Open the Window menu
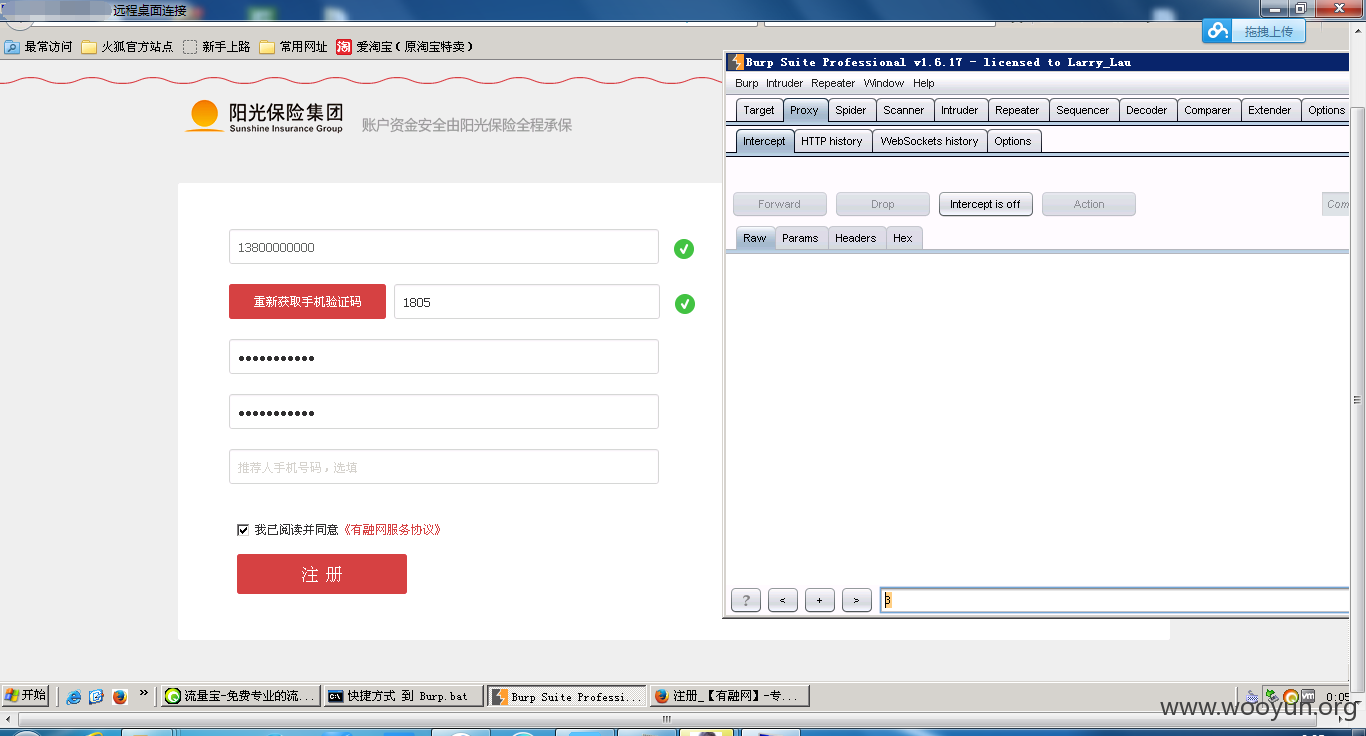Viewport: 1366px width, 736px height. tap(883, 83)
